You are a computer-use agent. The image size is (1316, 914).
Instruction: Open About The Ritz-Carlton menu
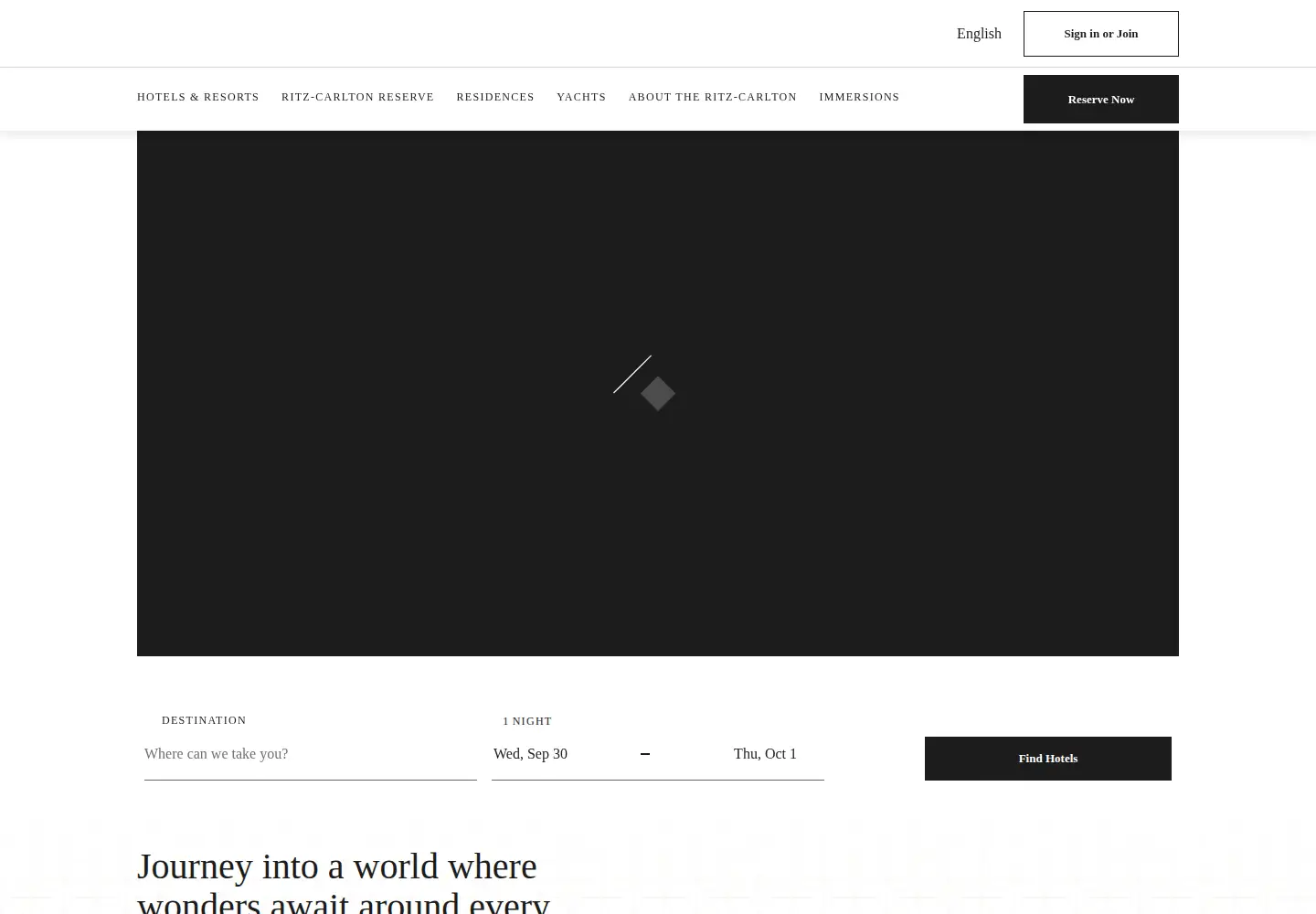[713, 97]
